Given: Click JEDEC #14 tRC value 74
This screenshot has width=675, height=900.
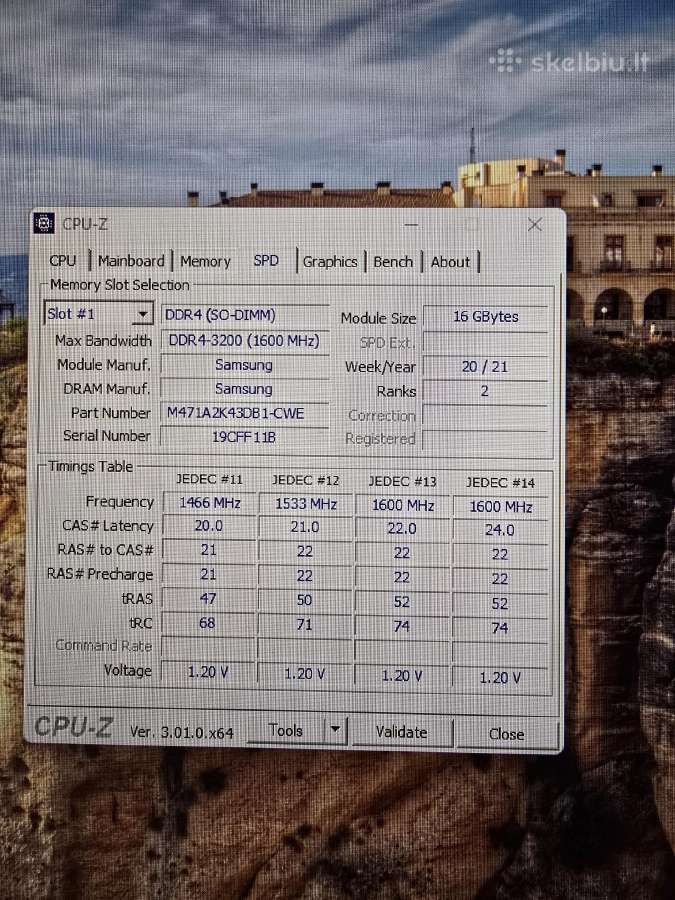Looking at the screenshot, I should tap(501, 627).
